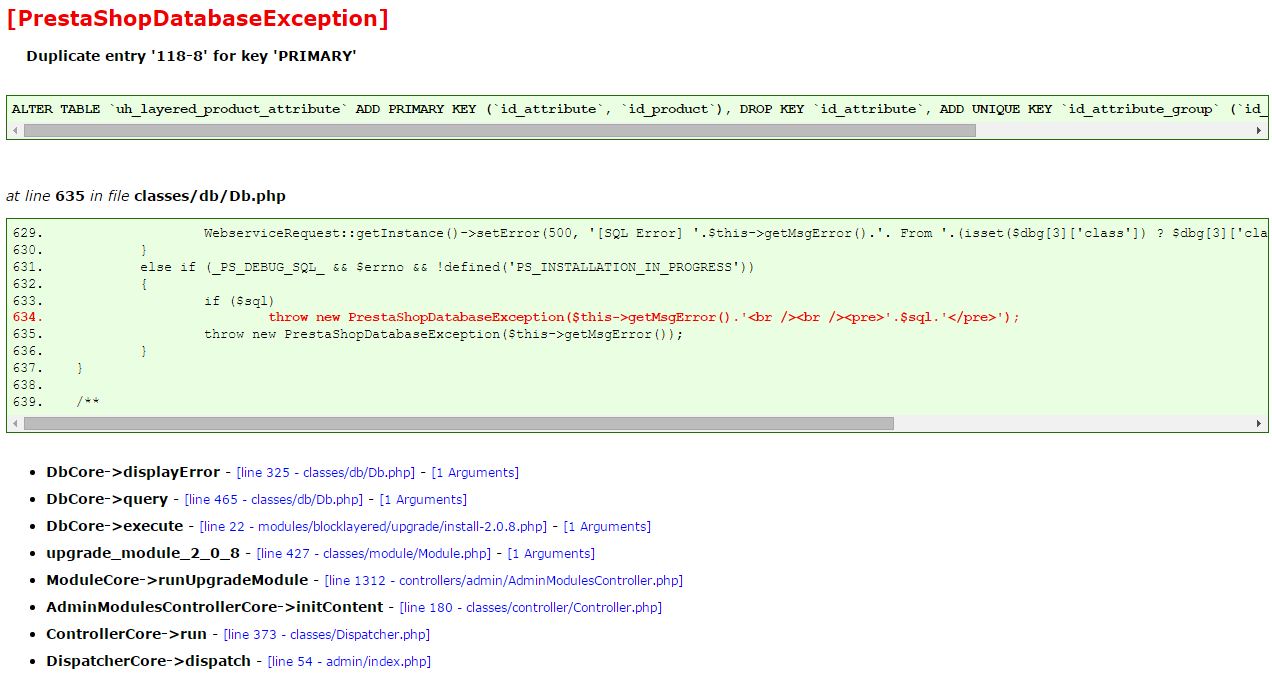The width and height of the screenshot is (1272, 684).
Task: Open link 'line 325 - classes/db/Db.php'
Action: [x=325, y=473]
